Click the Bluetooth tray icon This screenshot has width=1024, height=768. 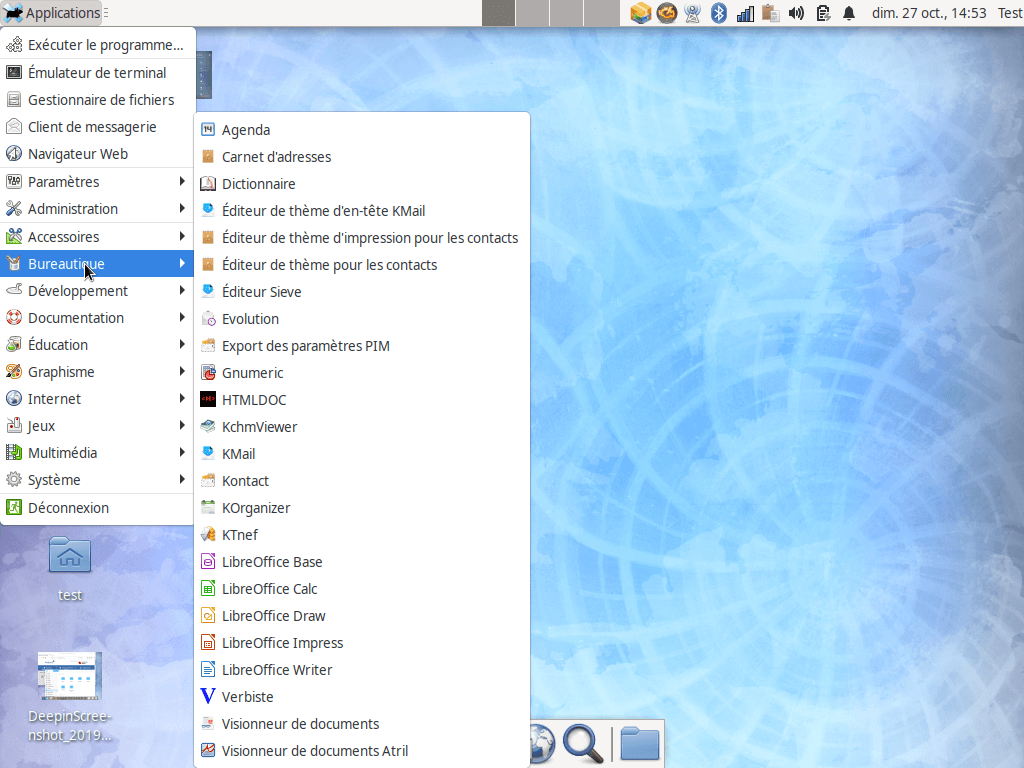point(719,13)
